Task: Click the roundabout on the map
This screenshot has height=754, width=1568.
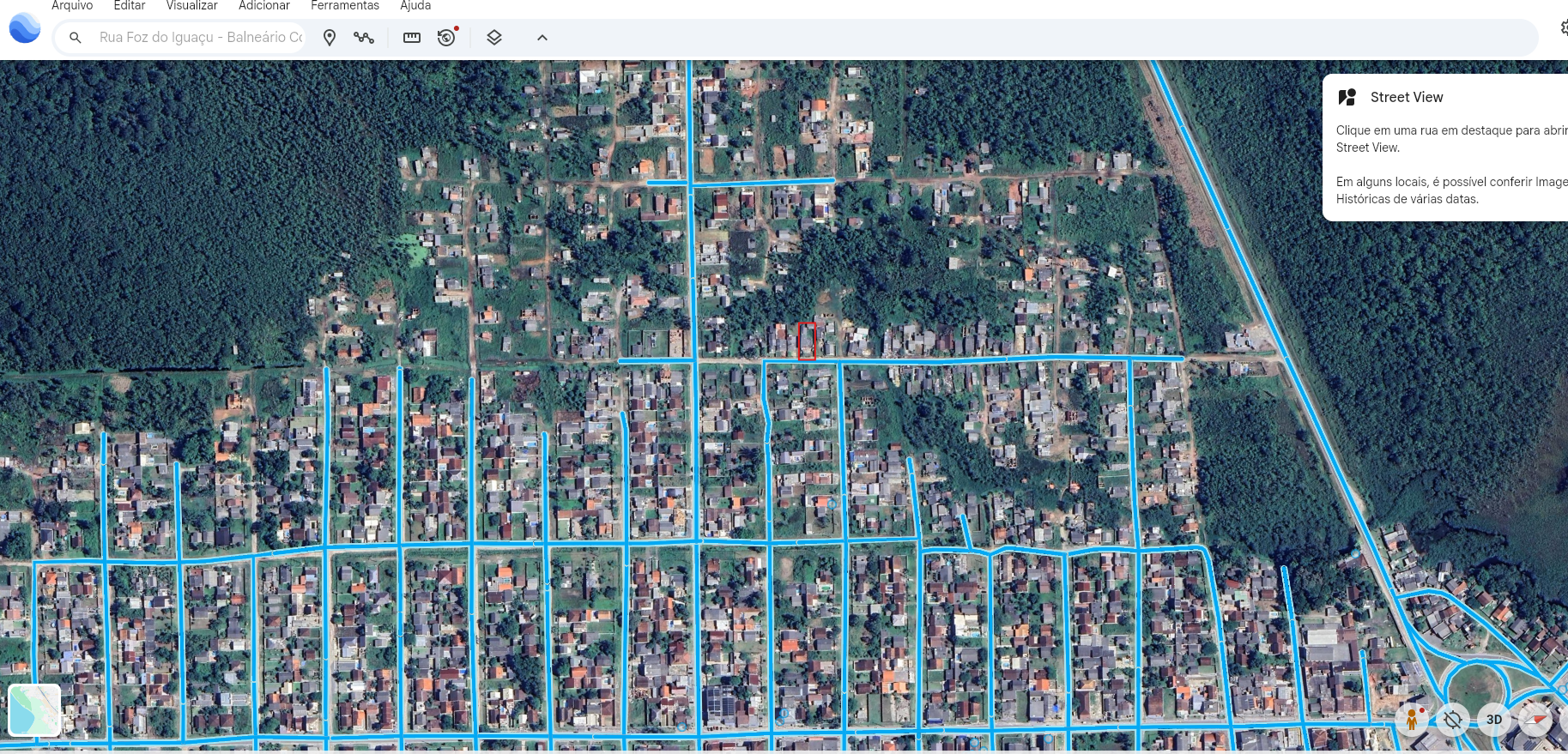Action: (1476, 691)
